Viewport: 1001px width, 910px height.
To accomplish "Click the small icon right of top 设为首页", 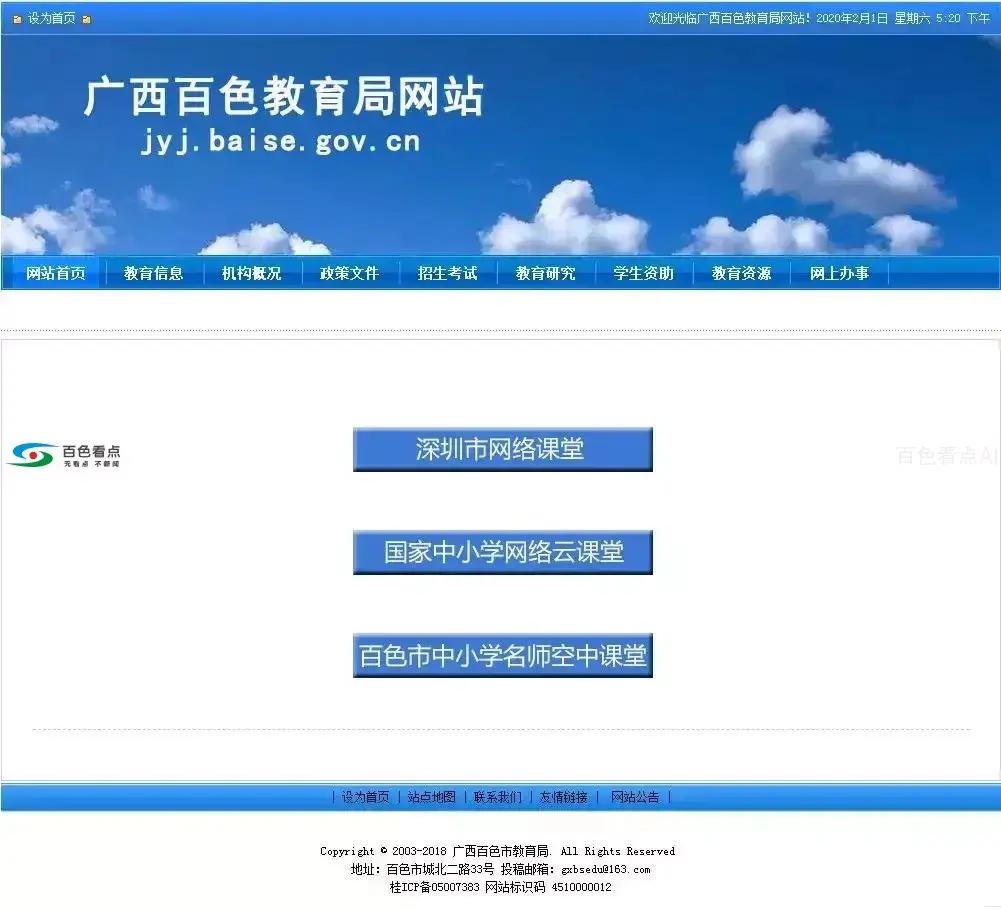I will (x=87, y=19).
